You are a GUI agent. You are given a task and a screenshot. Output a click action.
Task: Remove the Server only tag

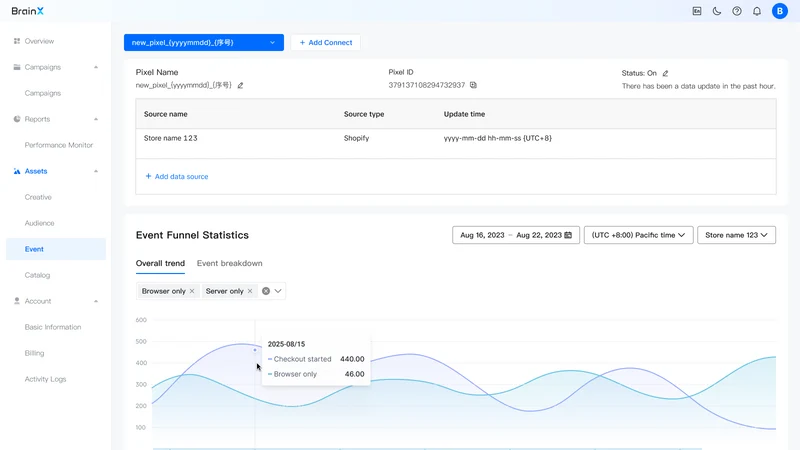[x=249, y=291]
